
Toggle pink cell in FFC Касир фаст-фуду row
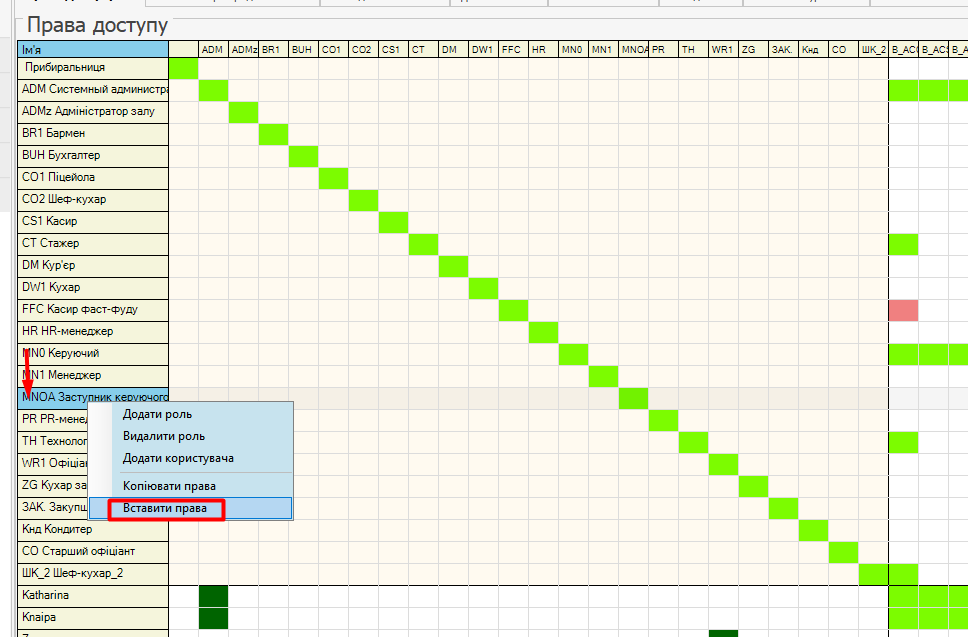(x=902, y=310)
